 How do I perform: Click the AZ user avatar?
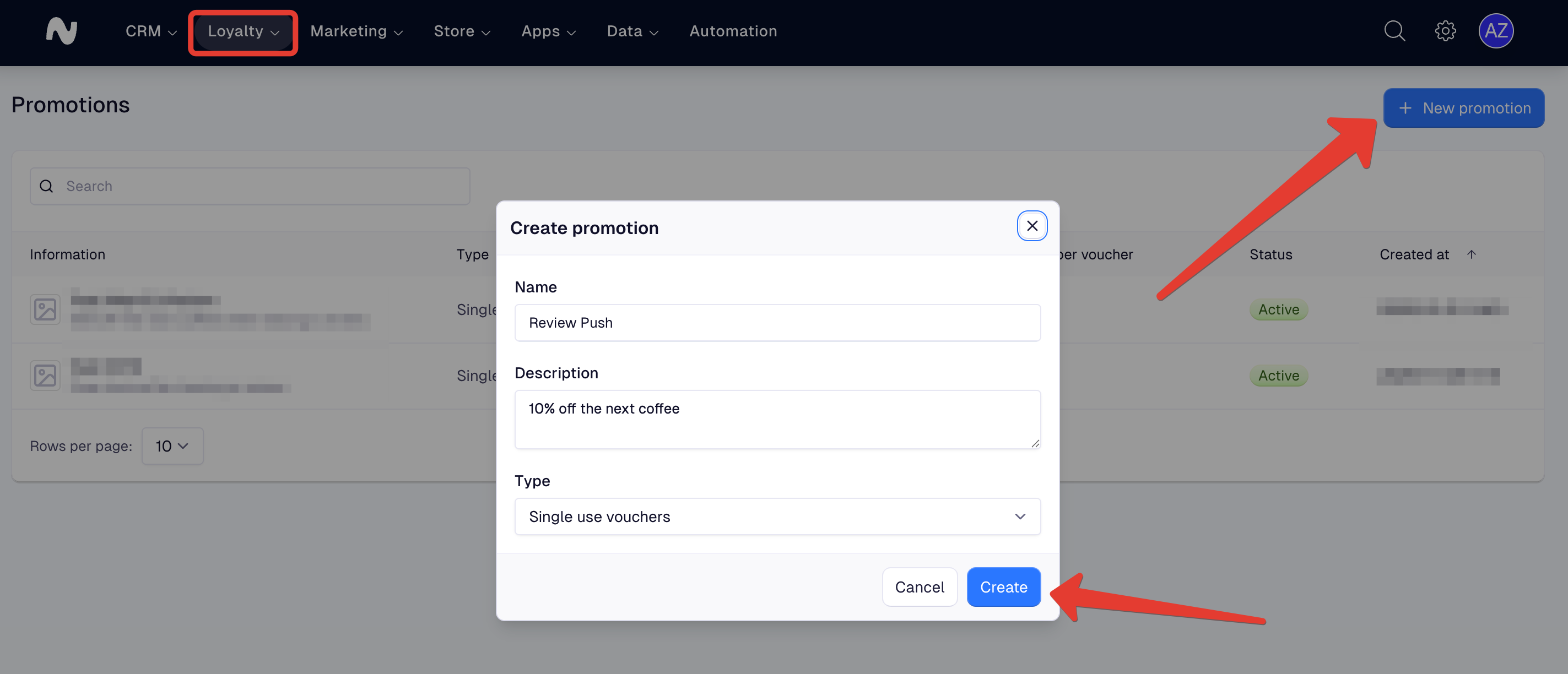click(x=1496, y=31)
